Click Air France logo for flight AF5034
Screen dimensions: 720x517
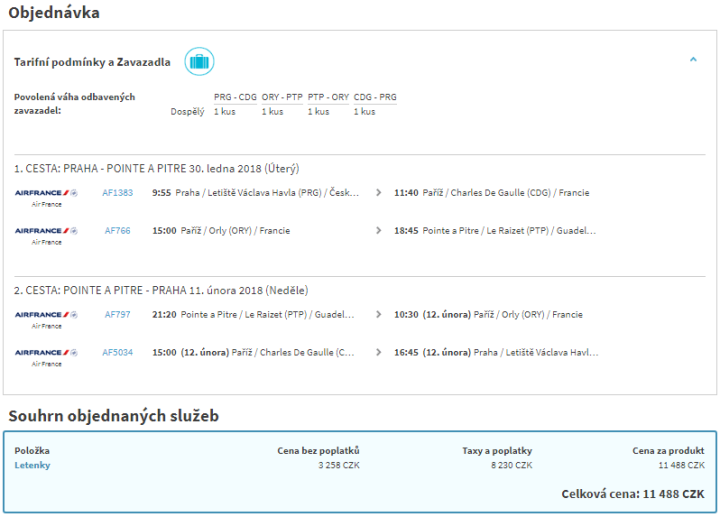[46, 353]
